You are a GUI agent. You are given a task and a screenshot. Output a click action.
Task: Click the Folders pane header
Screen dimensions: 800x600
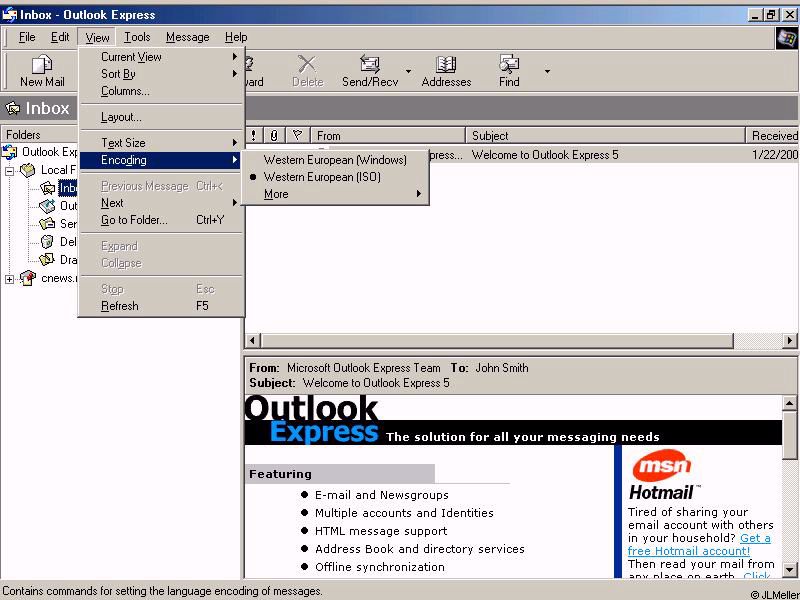tap(39, 135)
